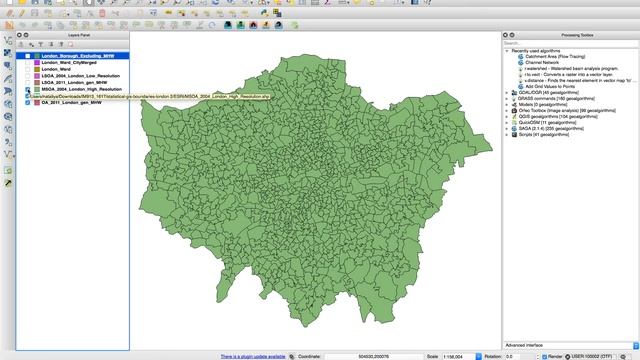Screen dimensions: 640x360
Task: Uncheck OA_2011_London_gen_MHW layer
Action: [27, 102]
